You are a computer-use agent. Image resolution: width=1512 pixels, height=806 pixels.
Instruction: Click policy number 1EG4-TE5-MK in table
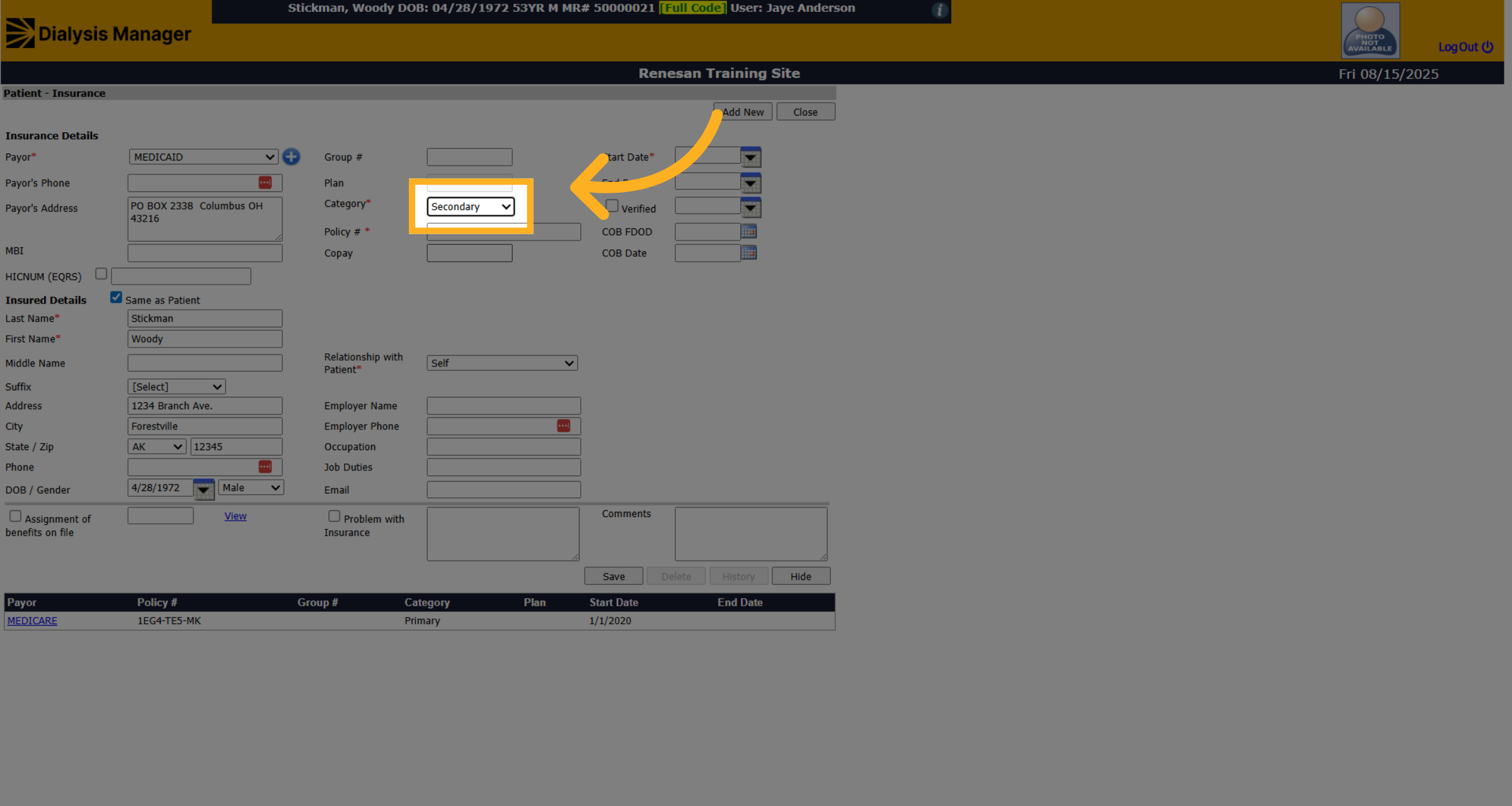(x=169, y=621)
